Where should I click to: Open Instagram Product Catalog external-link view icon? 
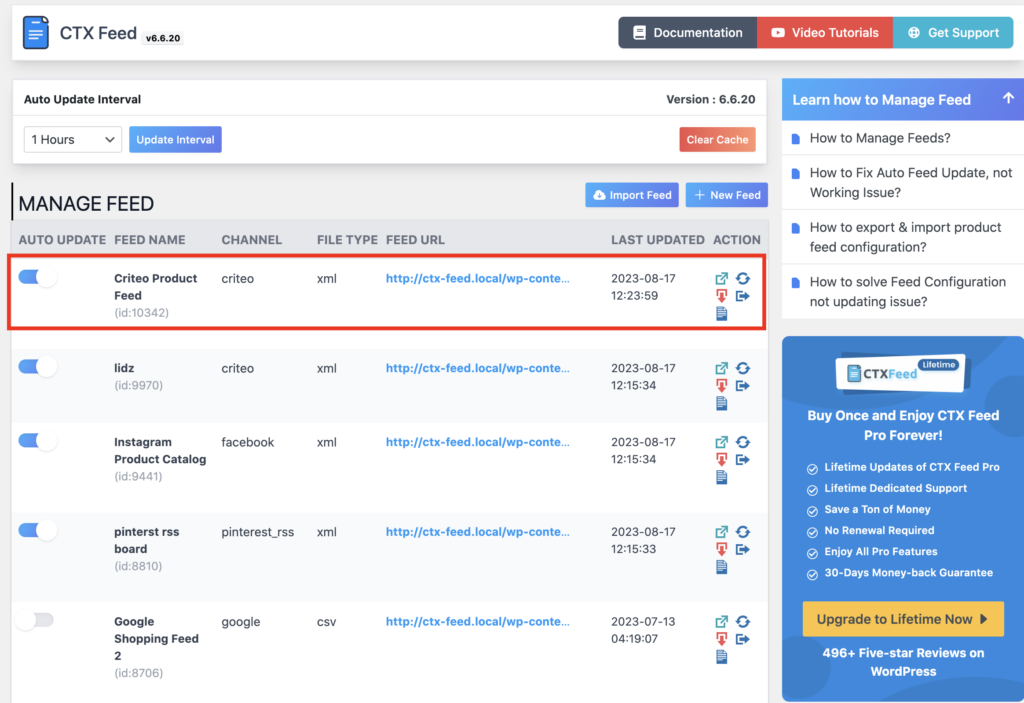(721, 442)
